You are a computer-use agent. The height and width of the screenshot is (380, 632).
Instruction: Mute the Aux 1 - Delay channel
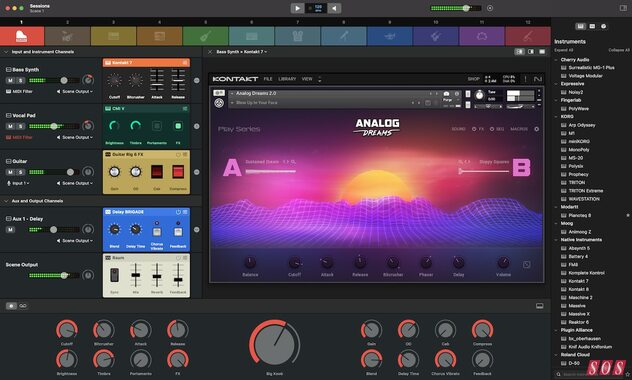[10, 230]
